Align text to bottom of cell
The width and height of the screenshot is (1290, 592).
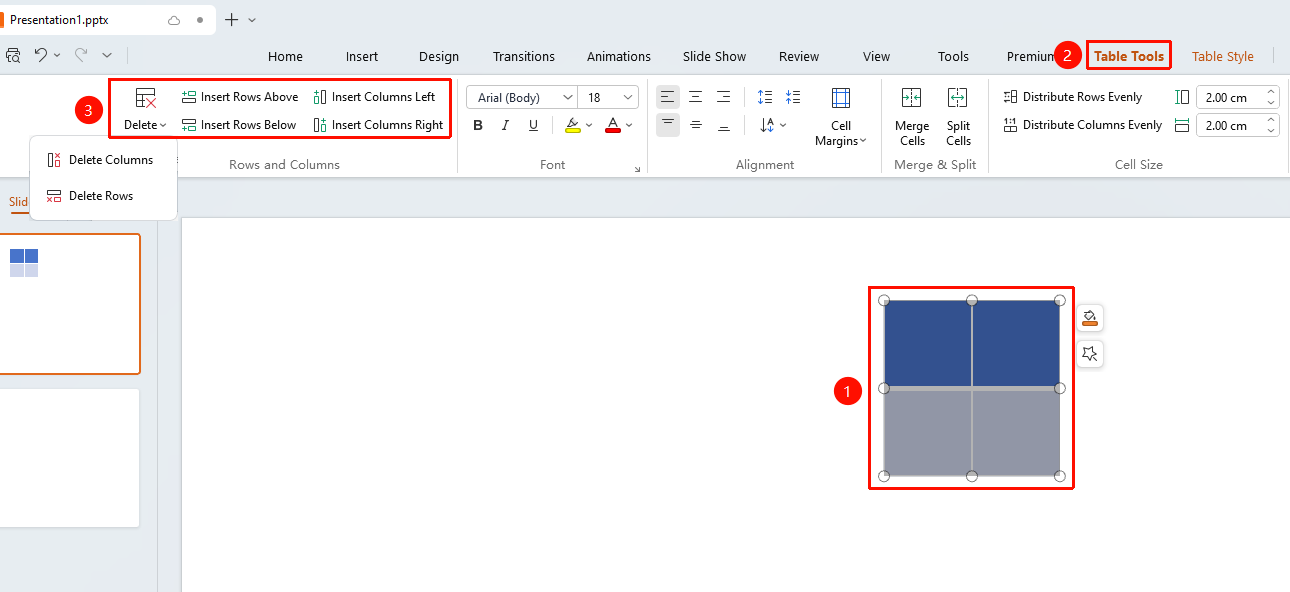tap(723, 125)
